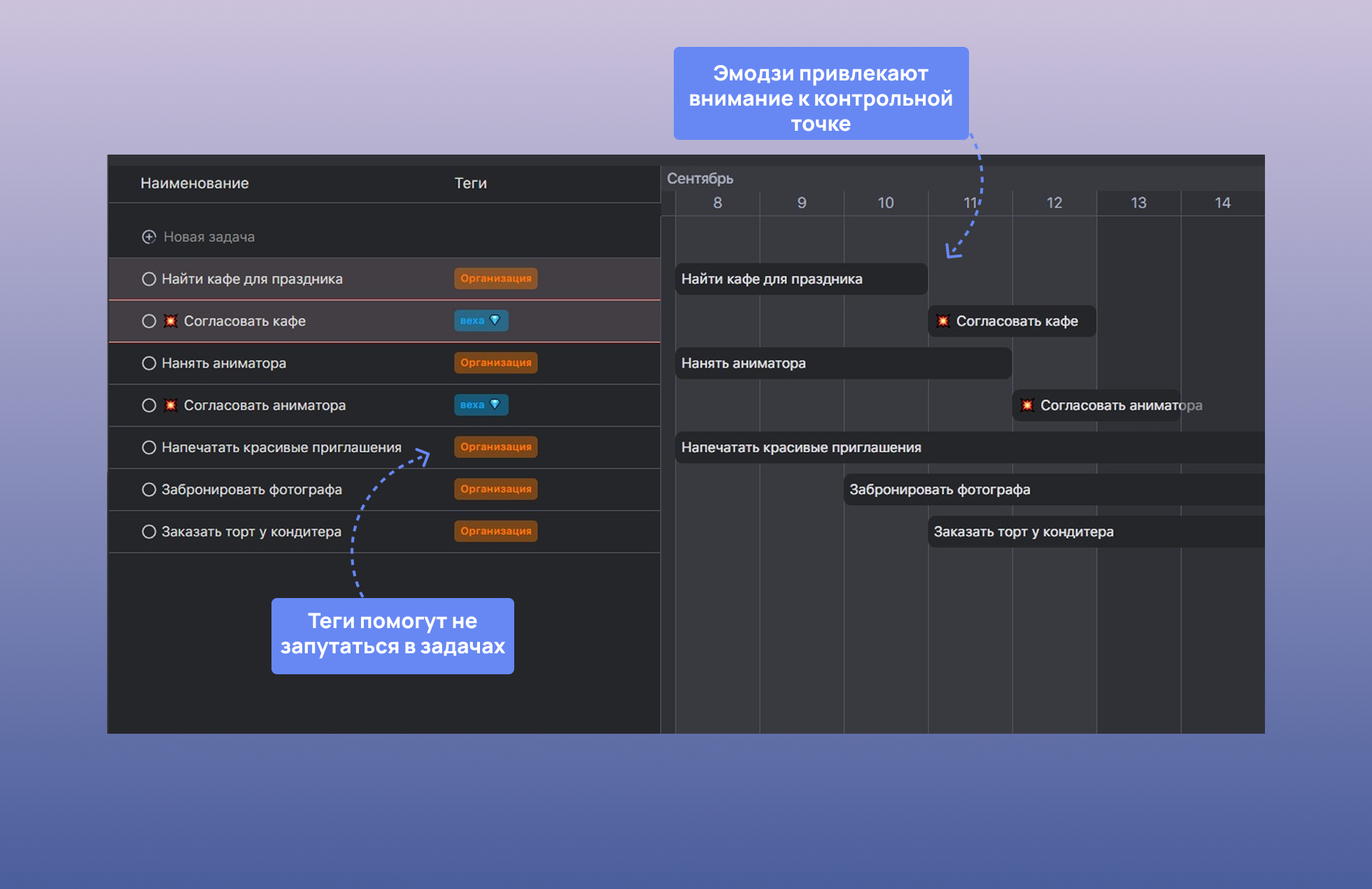Click explosion emoji on Согласовать кафе timeline bar
The image size is (1372, 889).
[942, 321]
